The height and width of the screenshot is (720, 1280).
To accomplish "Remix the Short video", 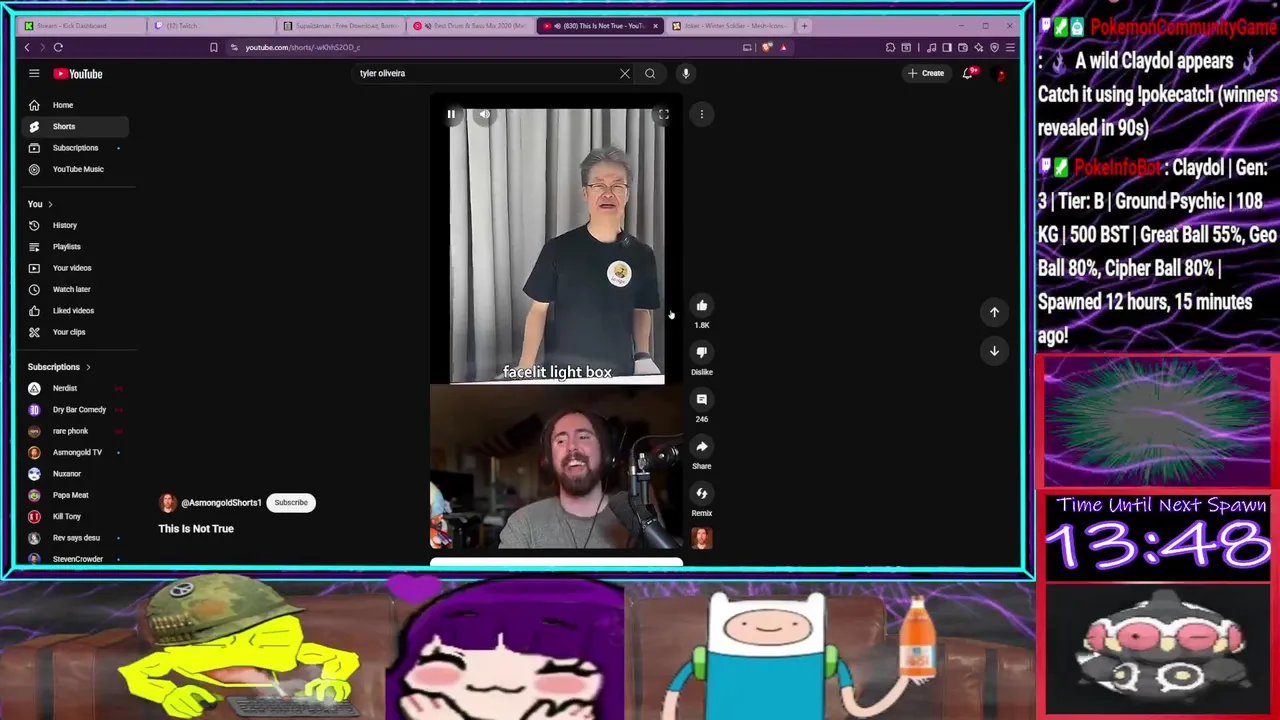I will [x=702, y=494].
